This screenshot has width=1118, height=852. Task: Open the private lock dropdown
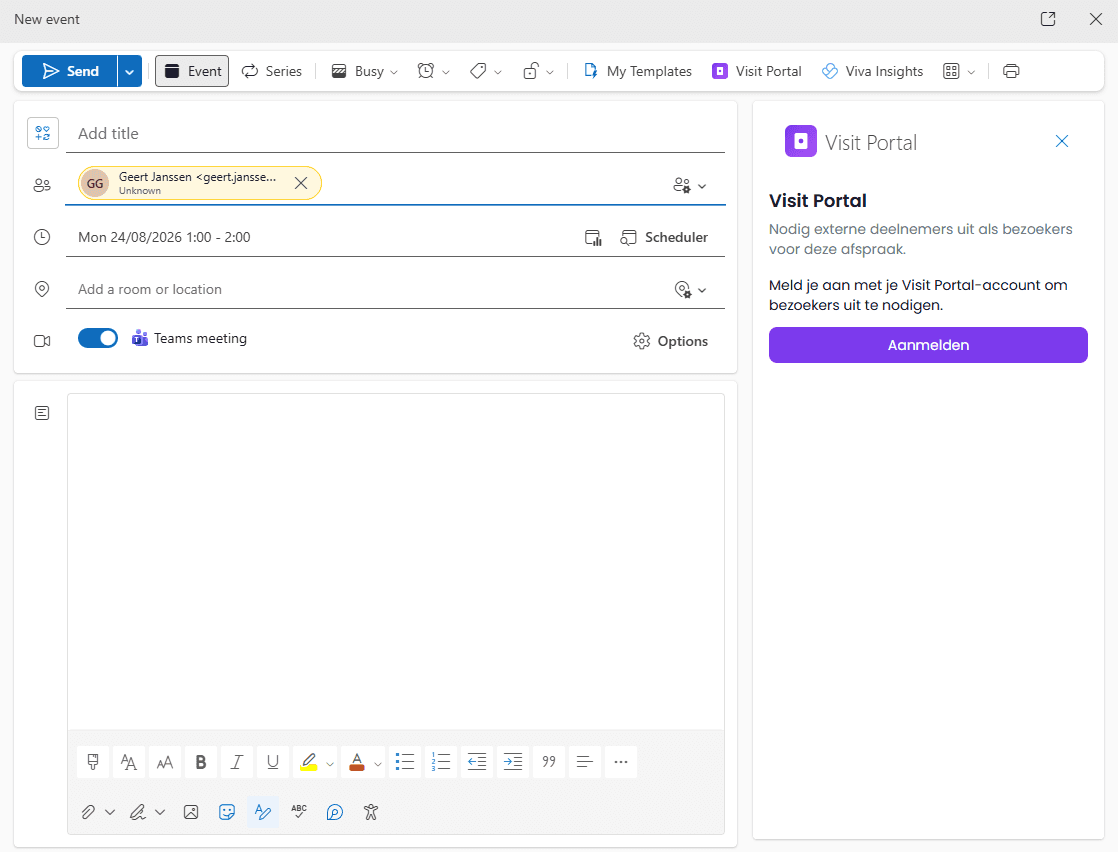[538, 71]
